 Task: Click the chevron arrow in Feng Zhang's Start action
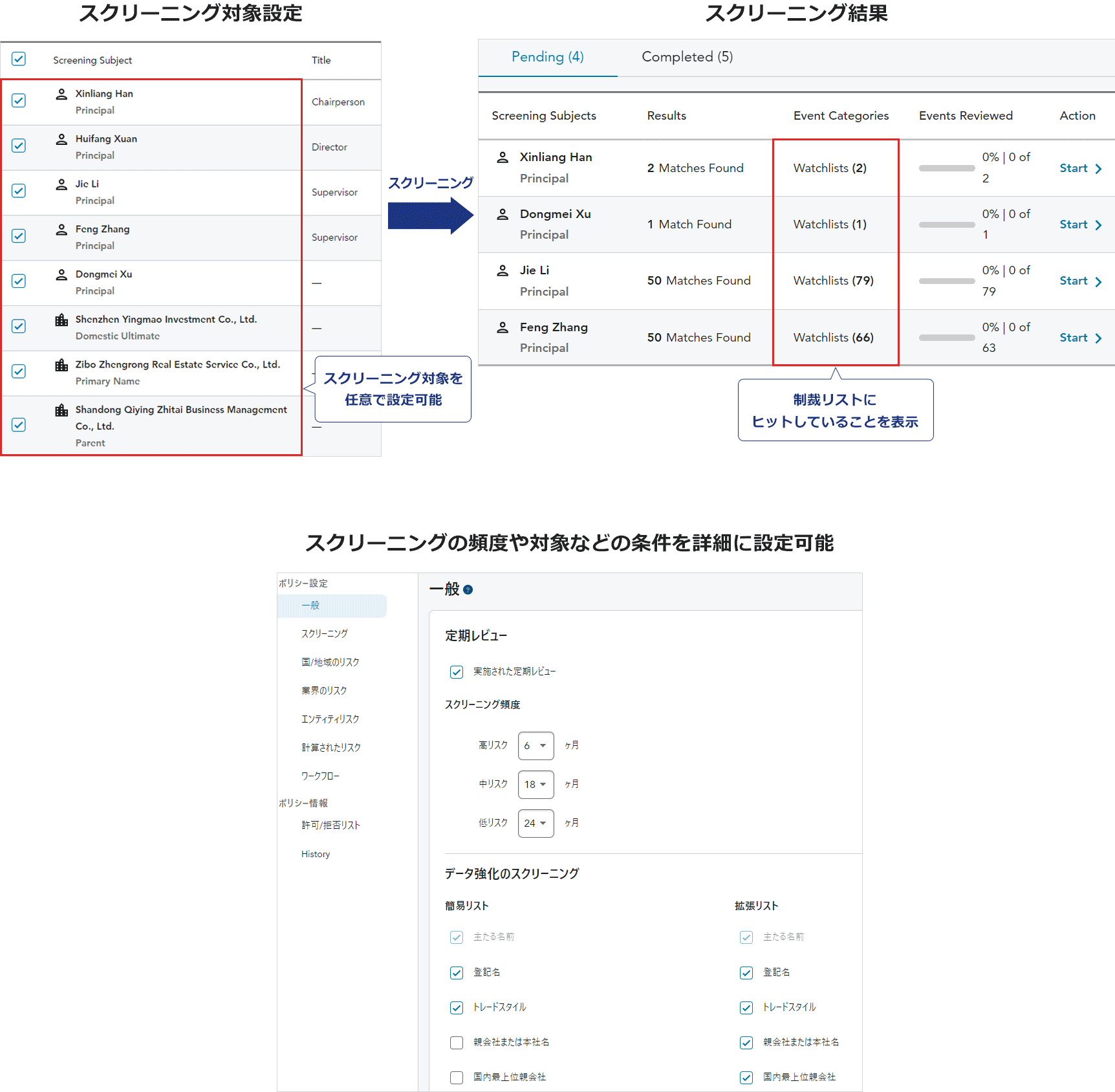pyautogui.click(x=1098, y=338)
